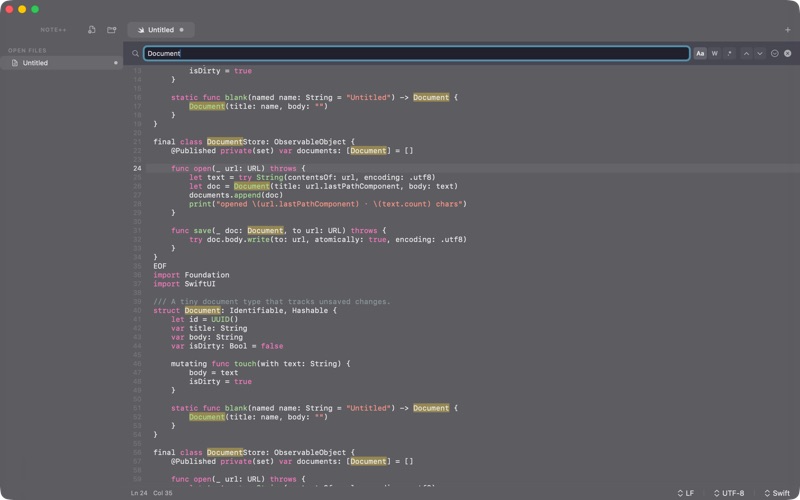This screenshot has width=800, height=500.
Task: Select Untitled in the Open Files list
Action: 61,63
